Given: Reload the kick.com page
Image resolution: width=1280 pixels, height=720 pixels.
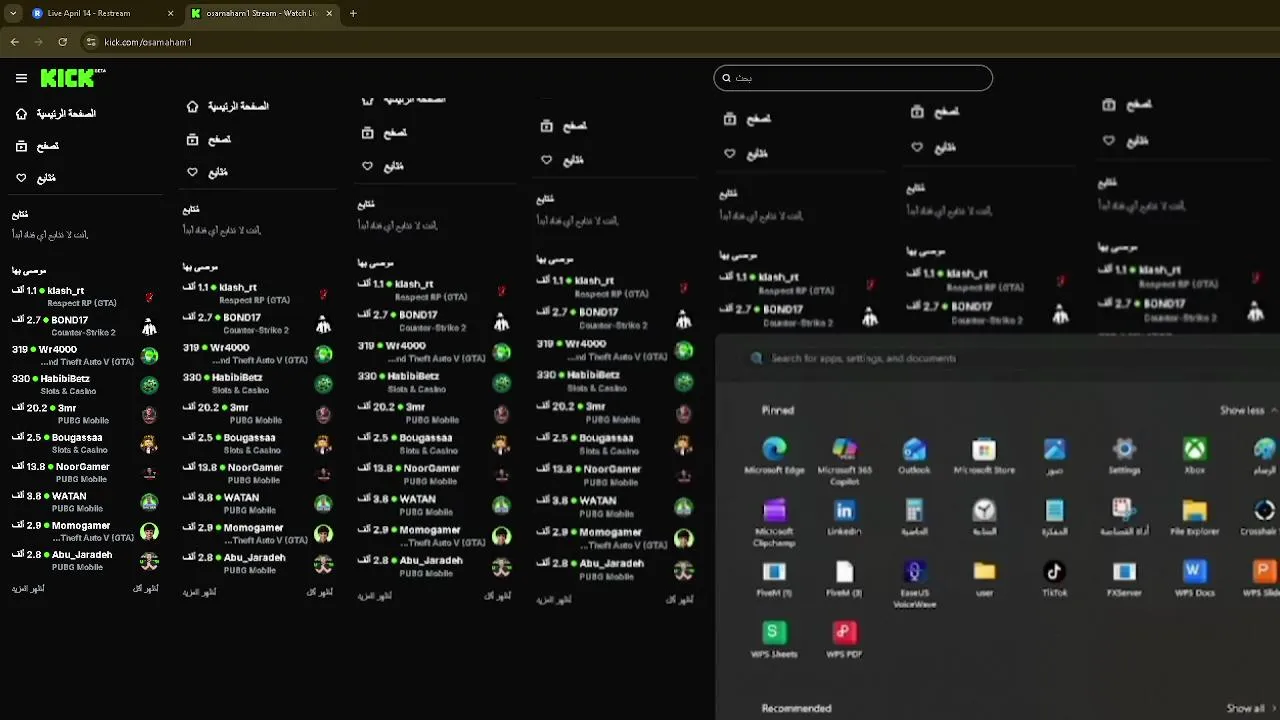Looking at the screenshot, I should tap(62, 42).
